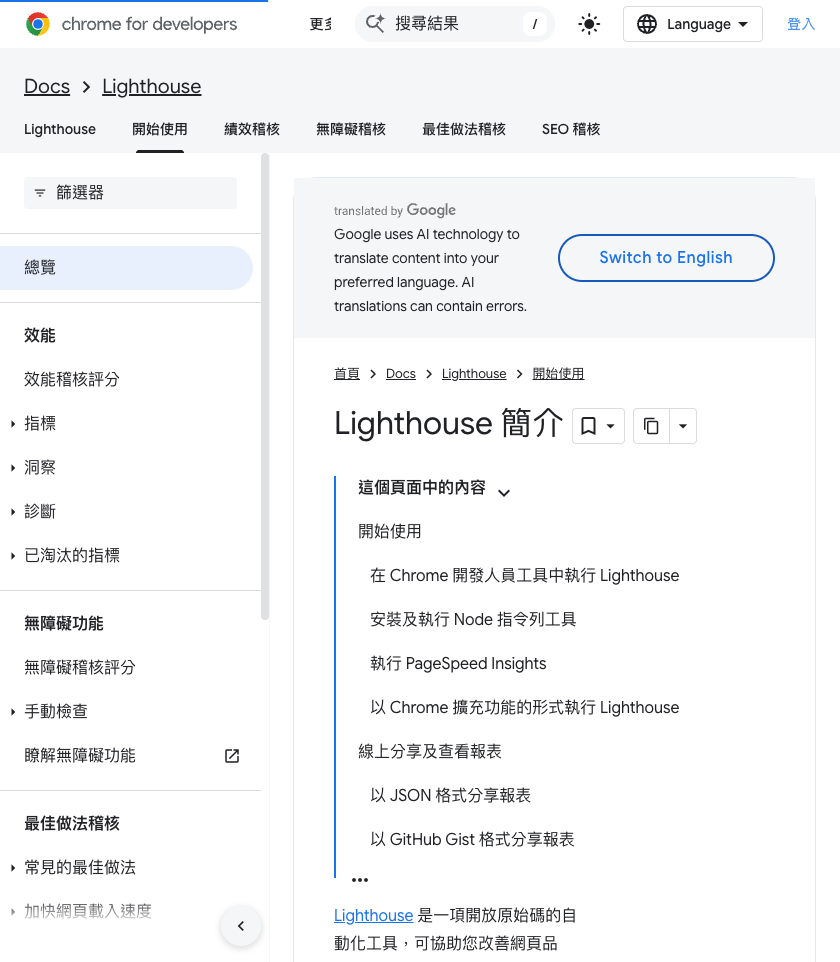The image size is (840, 962).
Task: Focus the 搜尋結果 search field
Action: tap(455, 24)
